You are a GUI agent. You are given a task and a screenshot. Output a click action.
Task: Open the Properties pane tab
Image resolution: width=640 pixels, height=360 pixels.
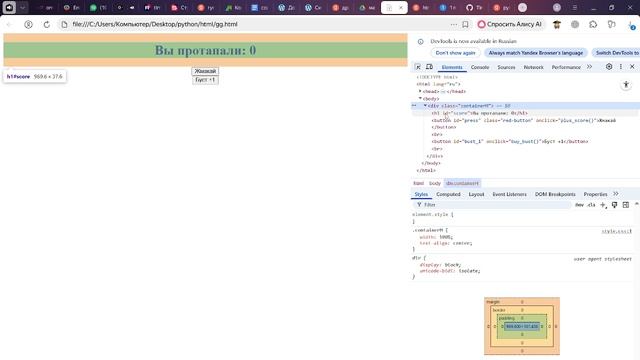(x=595, y=194)
